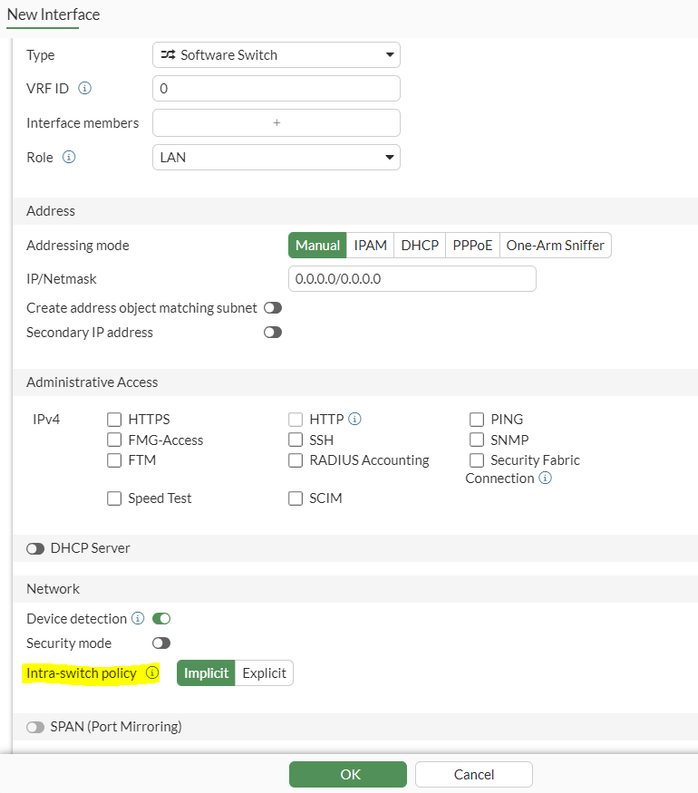Enable SPAN (Port Mirroring) toggle
Viewport: 698px width, 793px height.
36,727
